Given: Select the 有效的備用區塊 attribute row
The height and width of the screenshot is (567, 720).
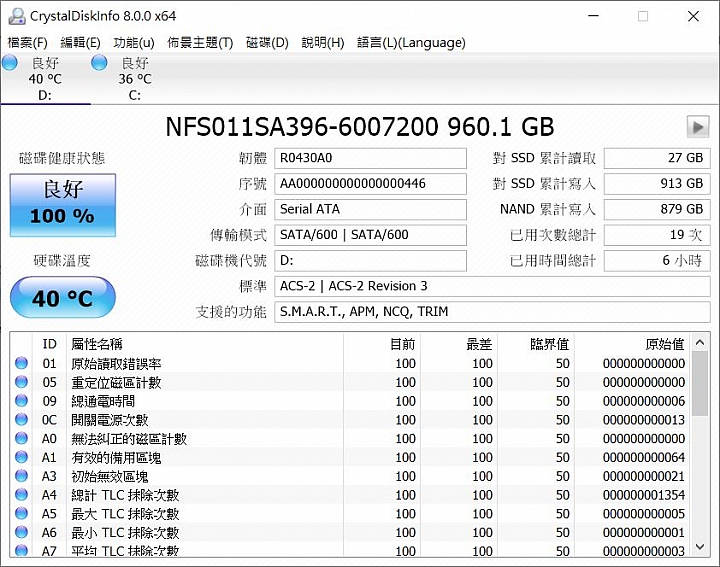Looking at the screenshot, I should click(x=350, y=457).
